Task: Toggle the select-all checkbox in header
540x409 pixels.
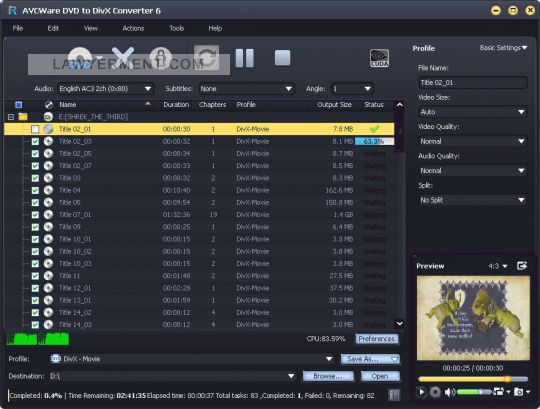Action: tap(19, 105)
